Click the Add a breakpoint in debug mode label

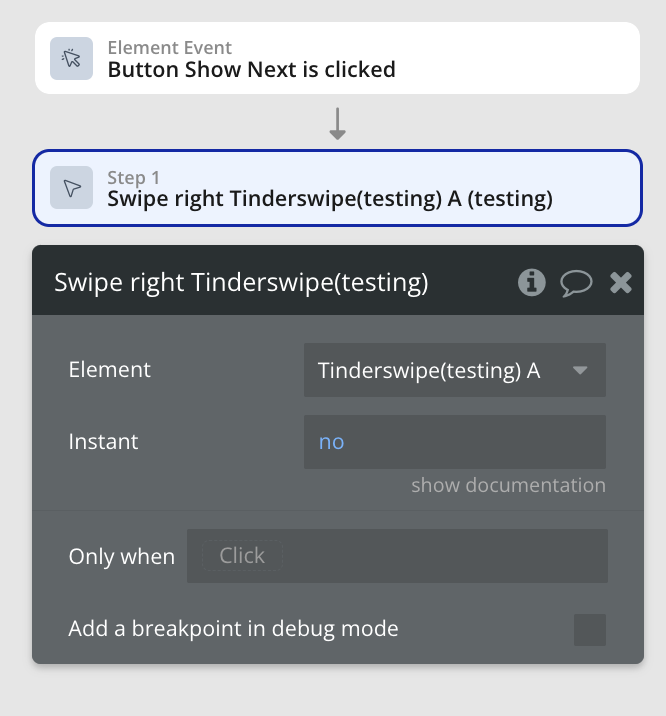point(233,629)
